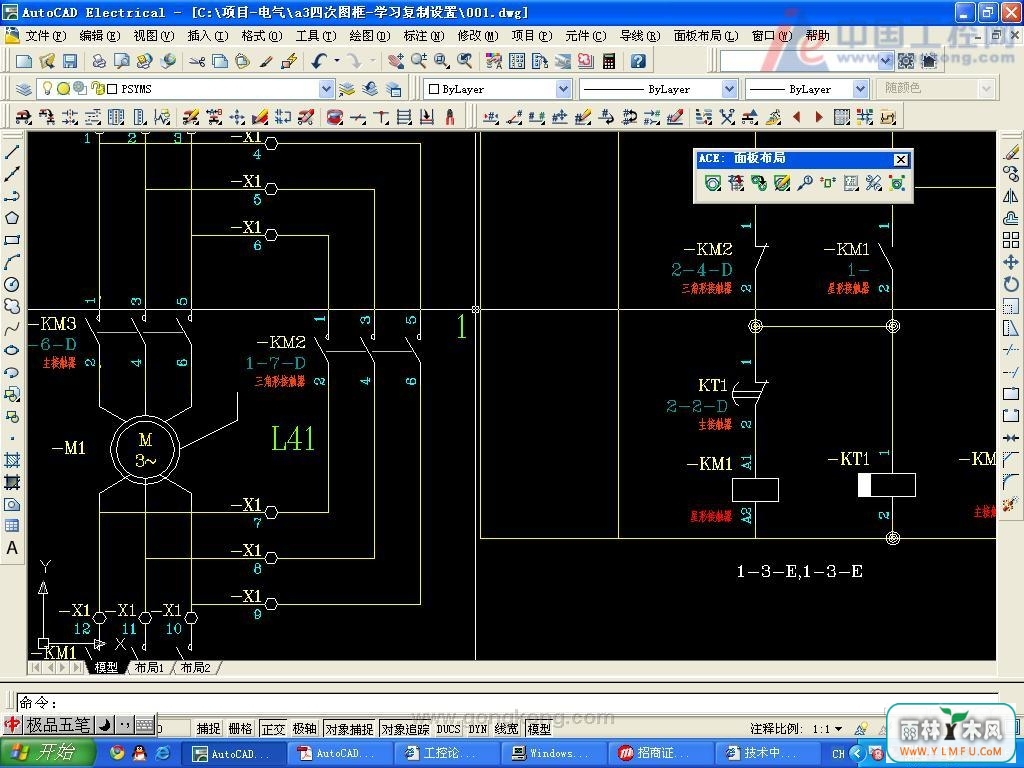1024x768 pixels.
Task: Open the 文件 menu
Action: tap(46, 36)
